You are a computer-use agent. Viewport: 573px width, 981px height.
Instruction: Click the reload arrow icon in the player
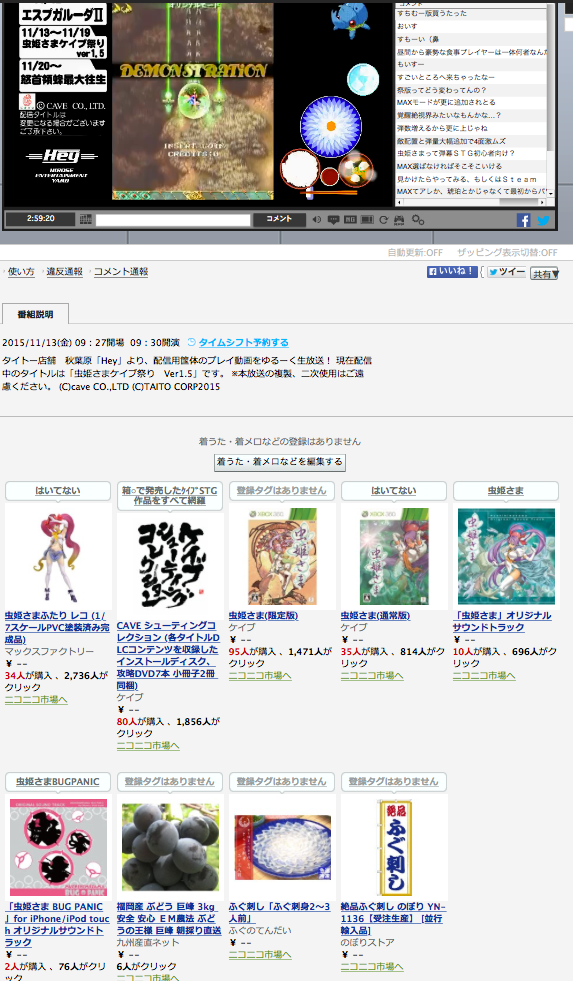click(383, 220)
